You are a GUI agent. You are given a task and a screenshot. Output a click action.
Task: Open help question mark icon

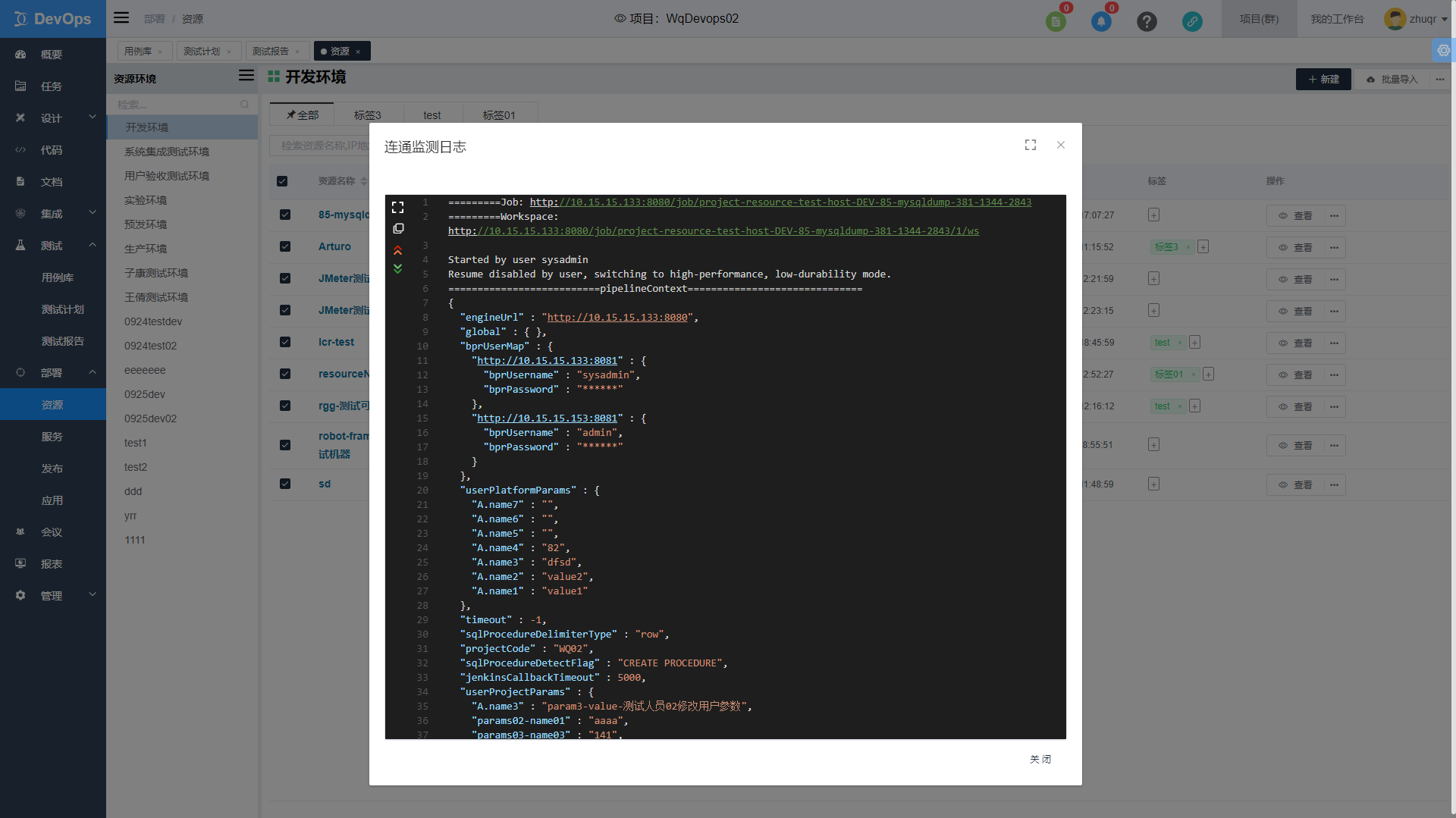[1147, 21]
